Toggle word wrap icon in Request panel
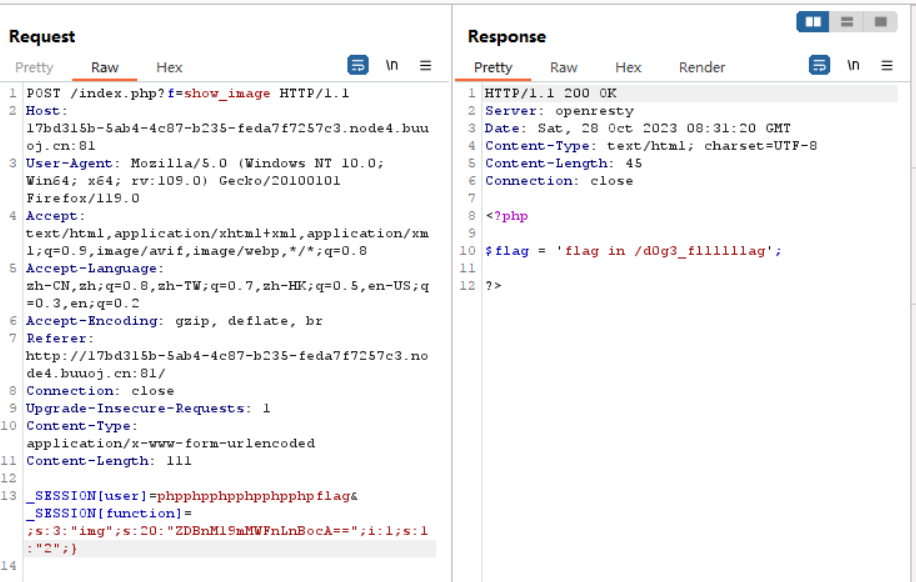Image resolution: width=916 pixels, height=582 pixels. tap(358, 65)
